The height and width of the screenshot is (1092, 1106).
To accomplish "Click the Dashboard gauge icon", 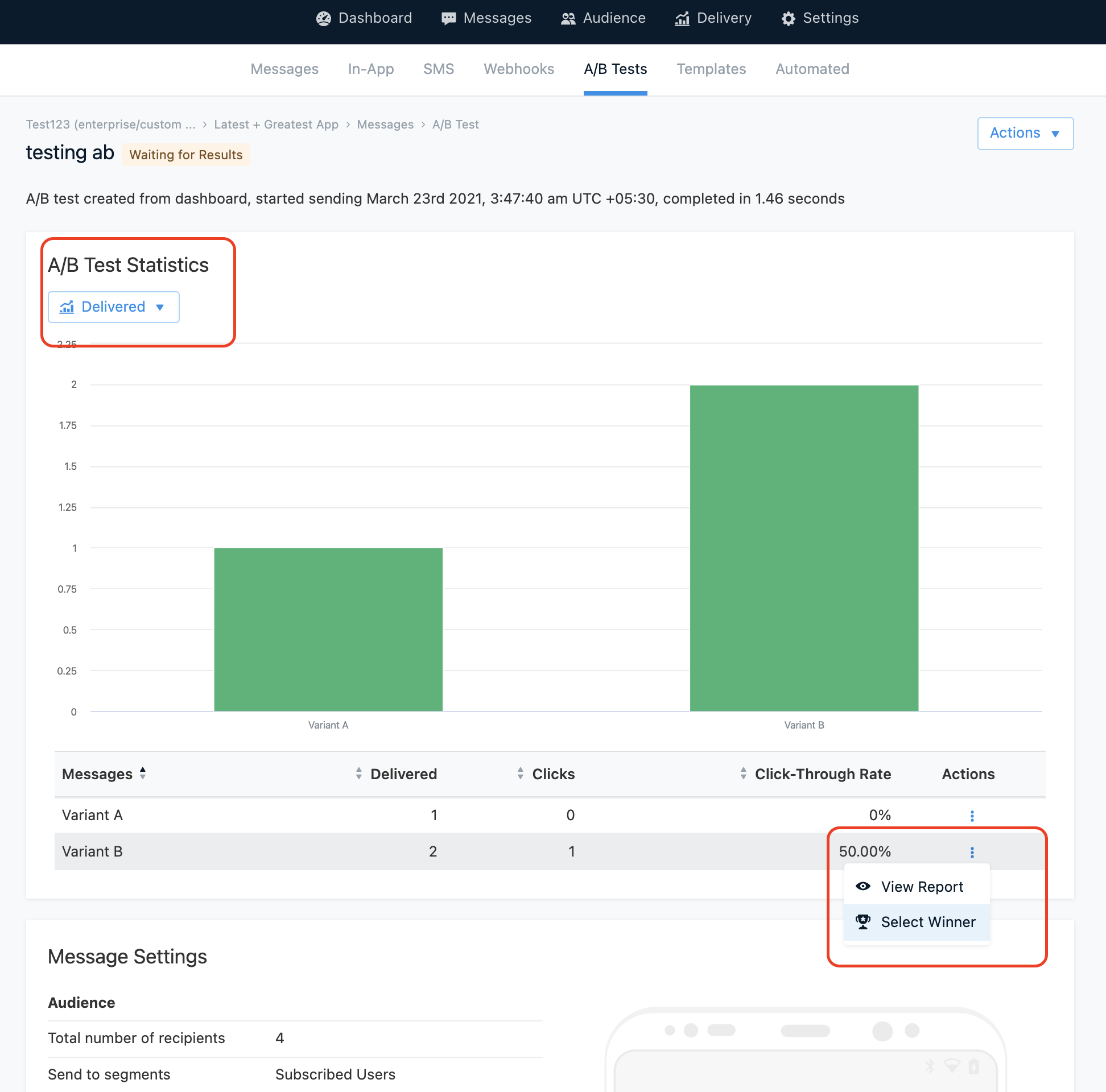I will (324, 18).
